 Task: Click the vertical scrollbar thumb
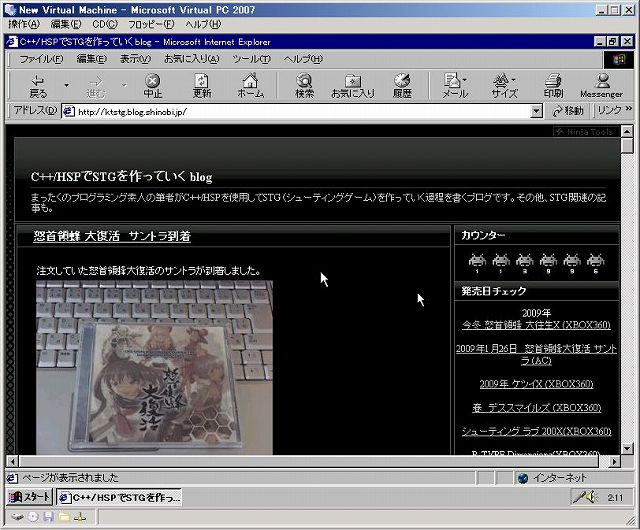click(x=627, y=145)
